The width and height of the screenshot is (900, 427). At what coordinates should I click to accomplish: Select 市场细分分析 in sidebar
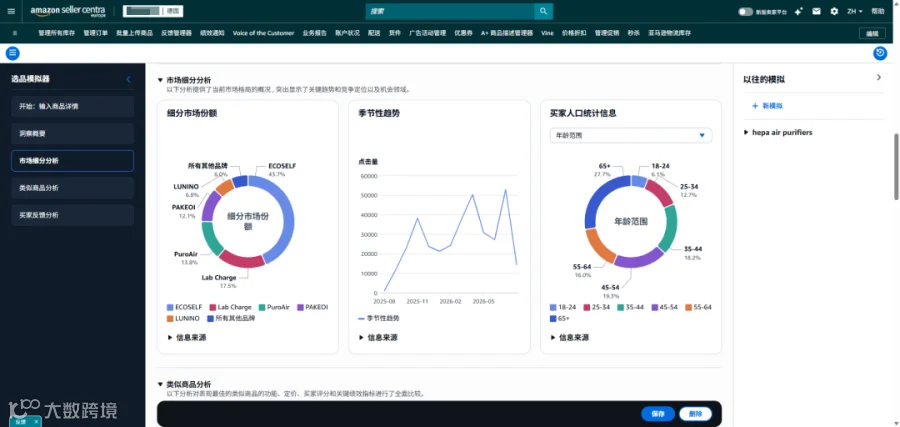(72, 161)
